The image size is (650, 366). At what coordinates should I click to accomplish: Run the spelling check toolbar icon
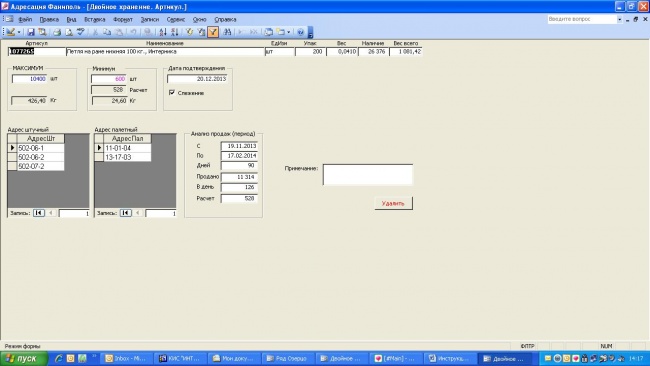(81, 32)
